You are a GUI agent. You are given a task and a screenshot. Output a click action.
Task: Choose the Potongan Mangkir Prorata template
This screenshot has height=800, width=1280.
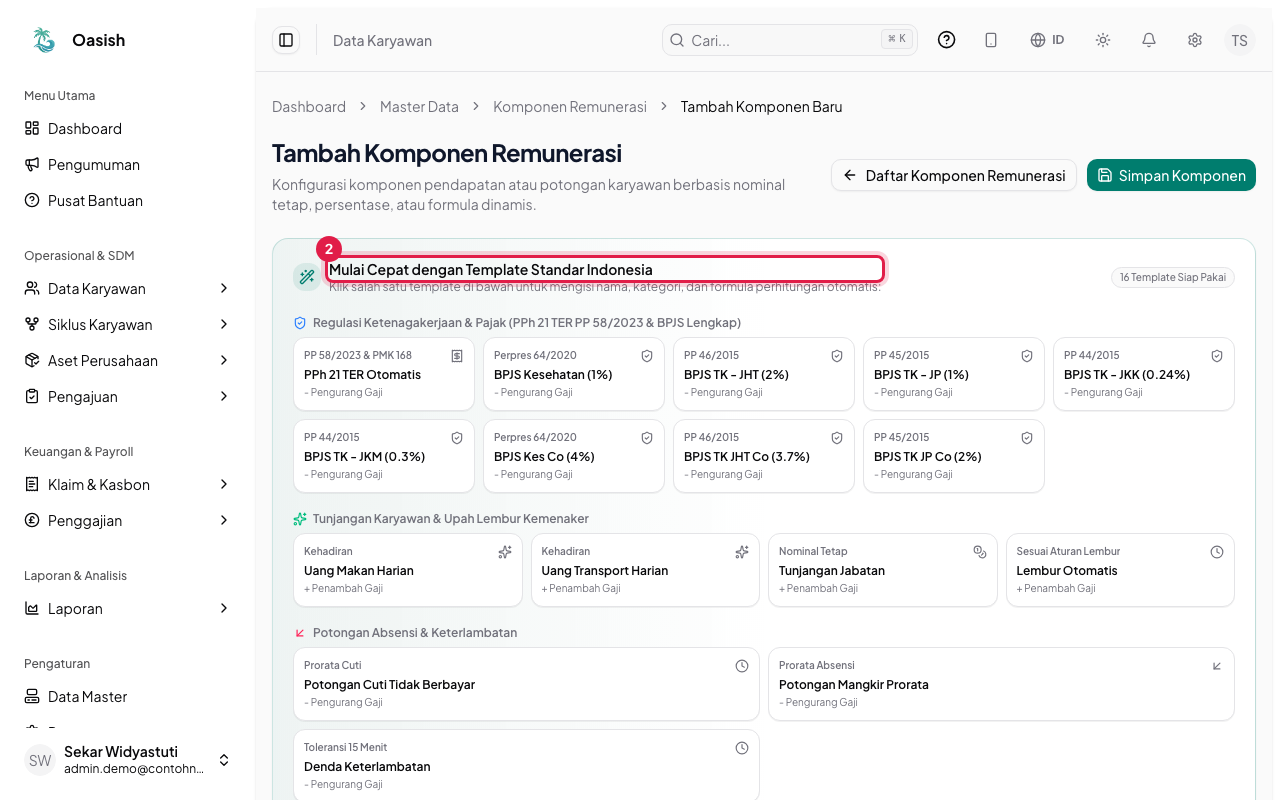(1001, 684)
